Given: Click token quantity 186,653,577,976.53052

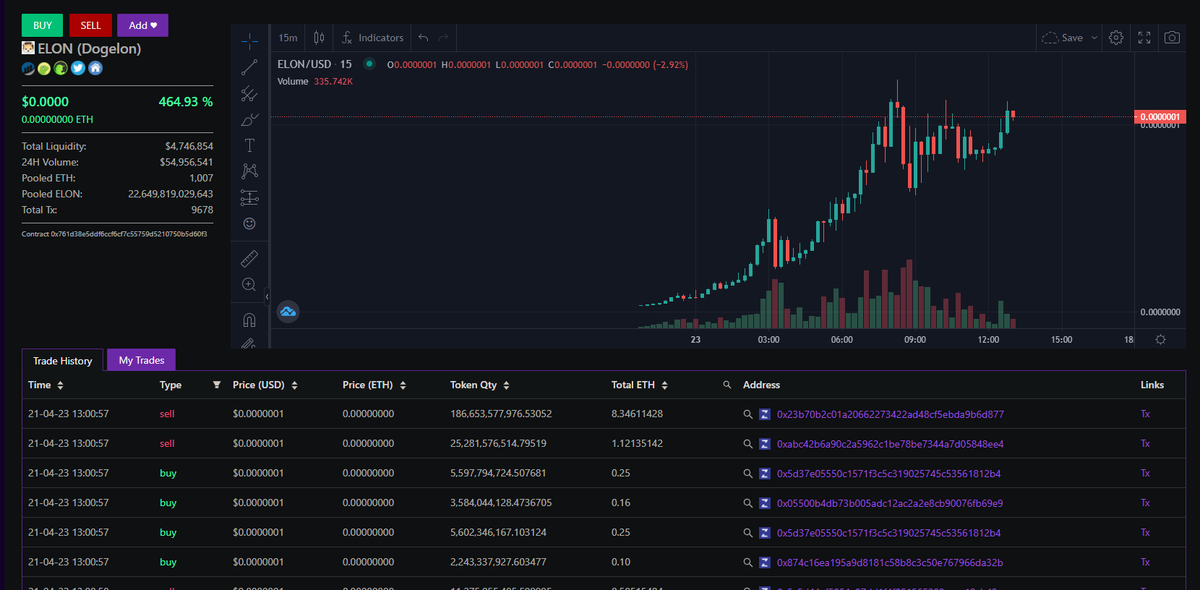Looking at the screenshot, I should pyautogui.click(x=501, y=414).
